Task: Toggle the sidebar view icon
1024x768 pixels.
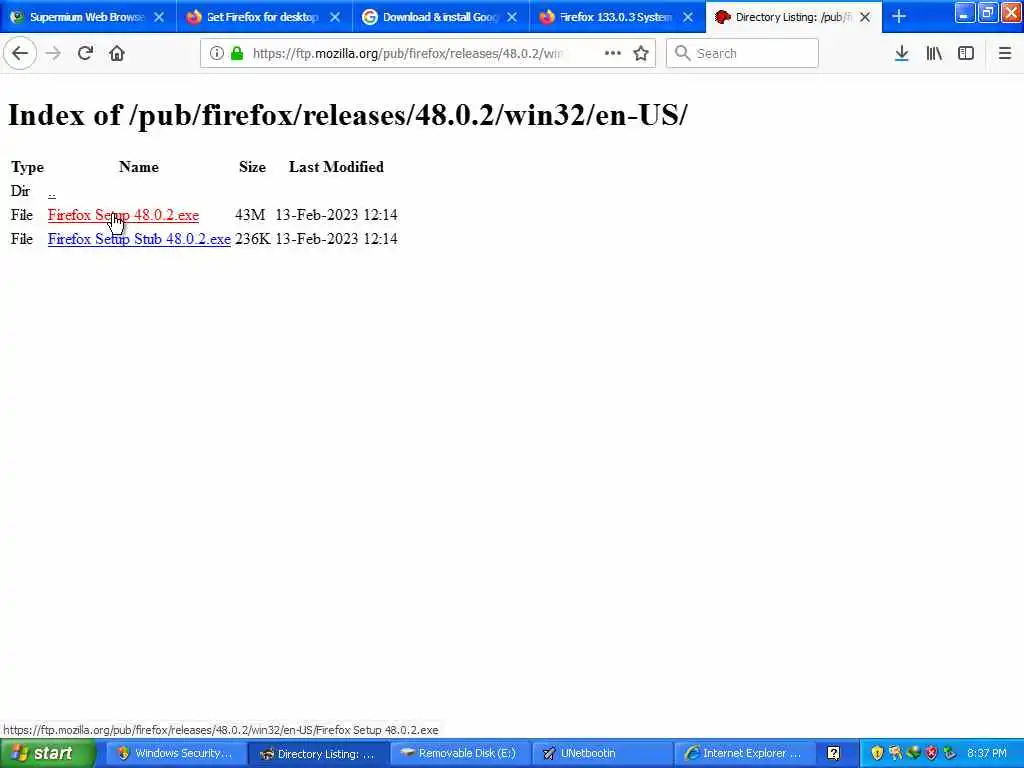Action: 966,53
